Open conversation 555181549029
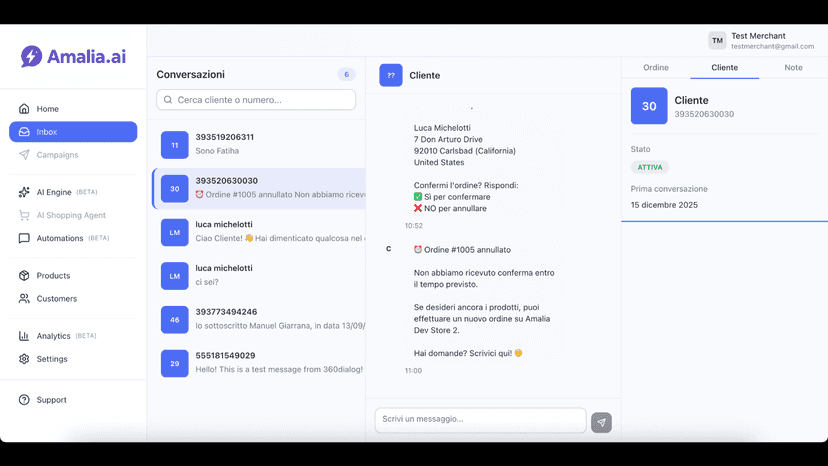 tap(259, 364)
